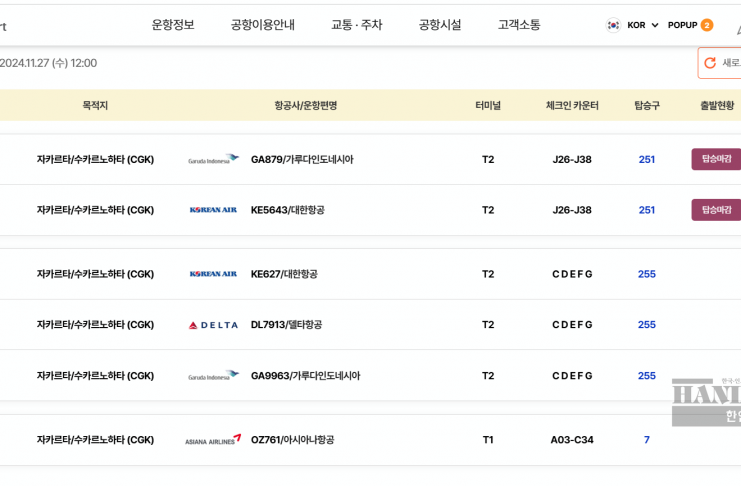Click the Garuda Indonesia logo for GA879
This screenshot has width=741, height=486.
(x=213, y=159)
